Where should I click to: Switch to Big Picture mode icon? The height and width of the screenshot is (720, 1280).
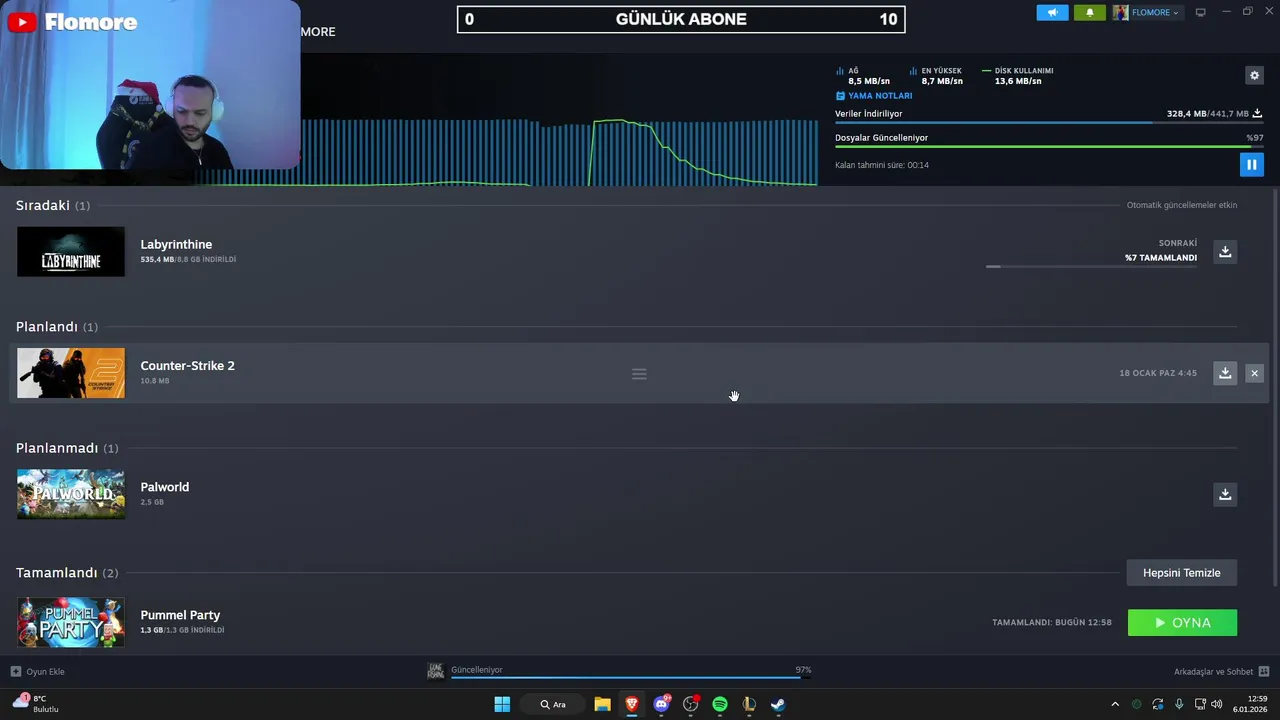[1201, 12]
